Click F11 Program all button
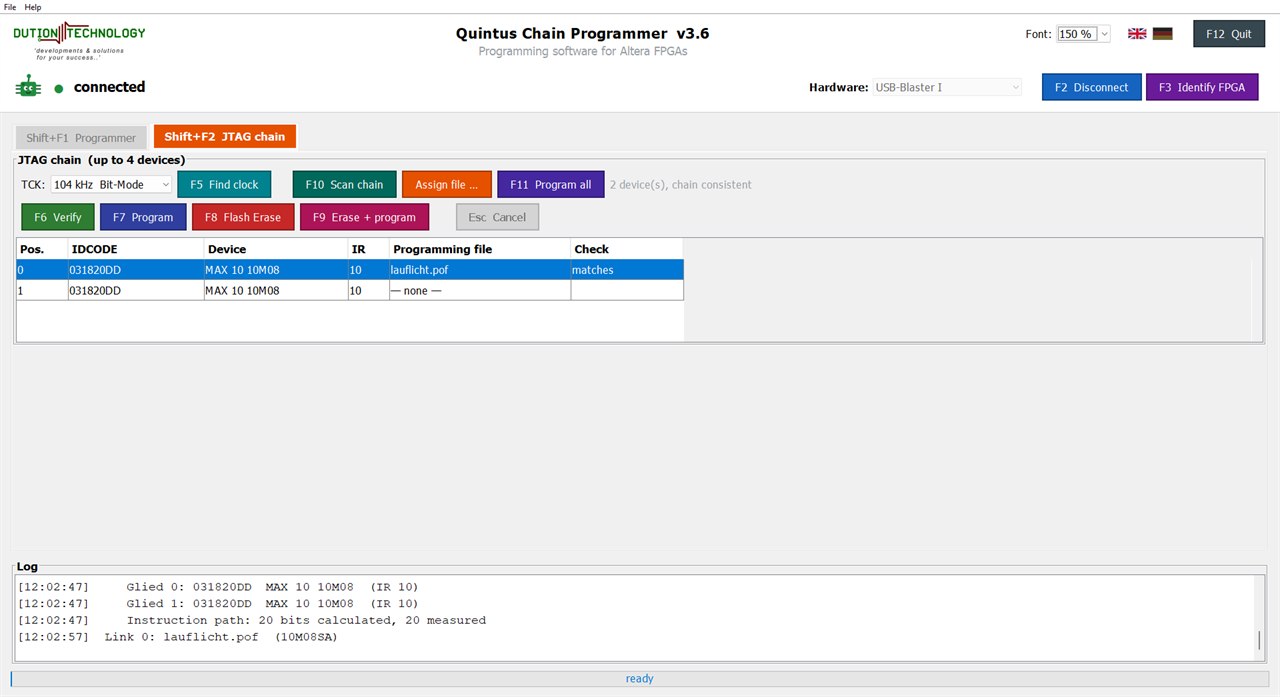Image resolution: width=1280 pixels, height=697 pixels. [x=551, y=185]
